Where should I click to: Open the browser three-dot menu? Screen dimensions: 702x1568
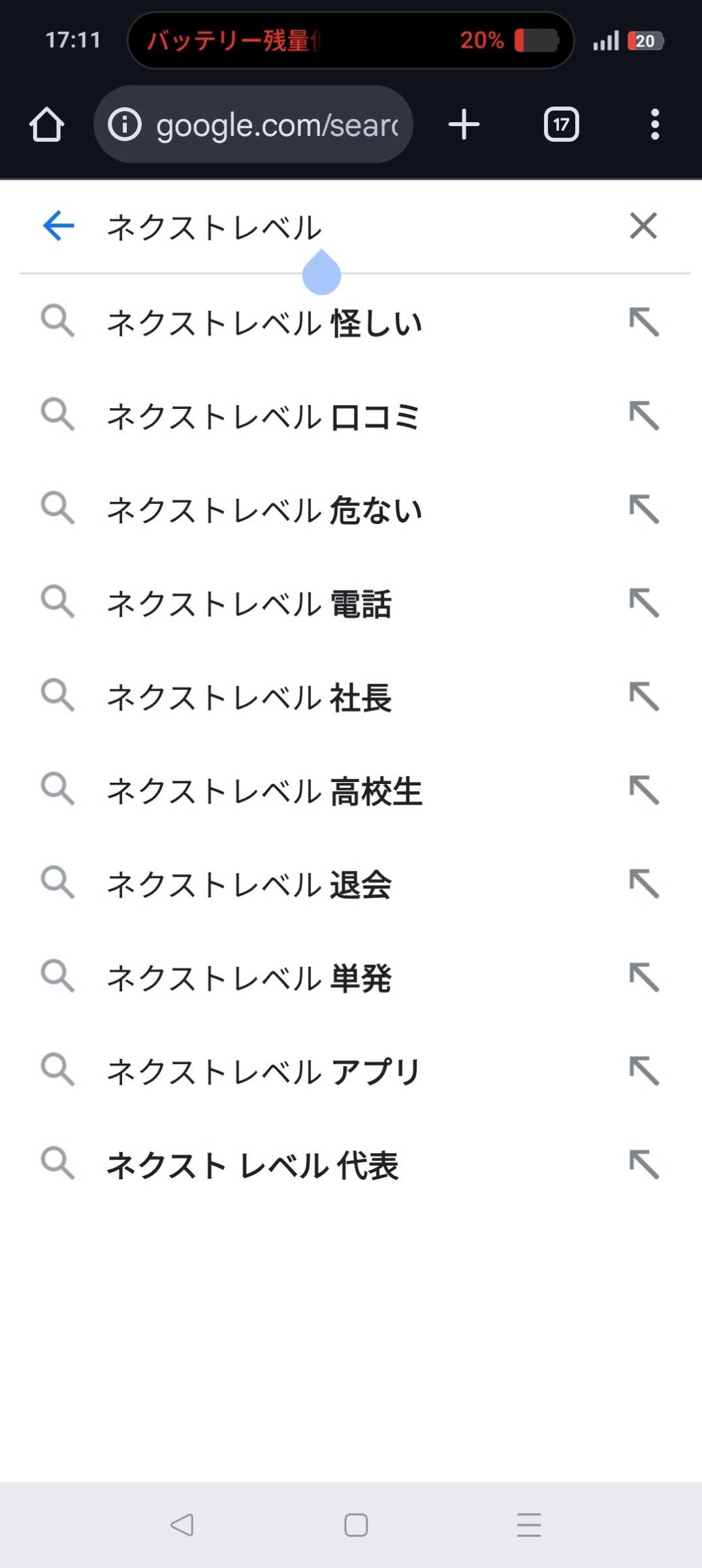[x=654, y=124]
